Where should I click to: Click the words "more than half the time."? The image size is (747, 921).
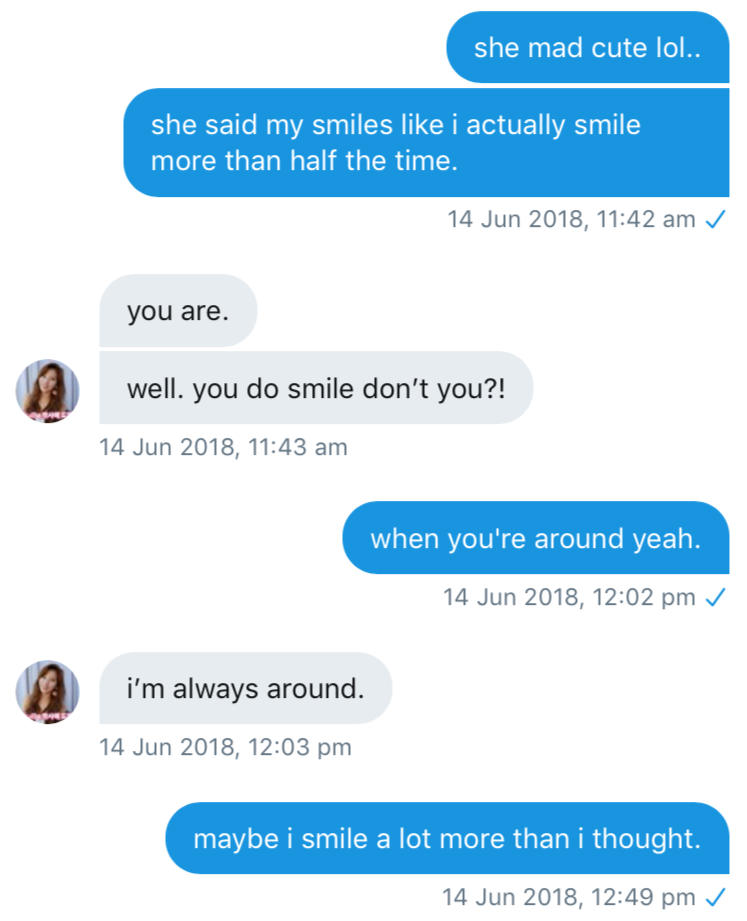(304, 161)
